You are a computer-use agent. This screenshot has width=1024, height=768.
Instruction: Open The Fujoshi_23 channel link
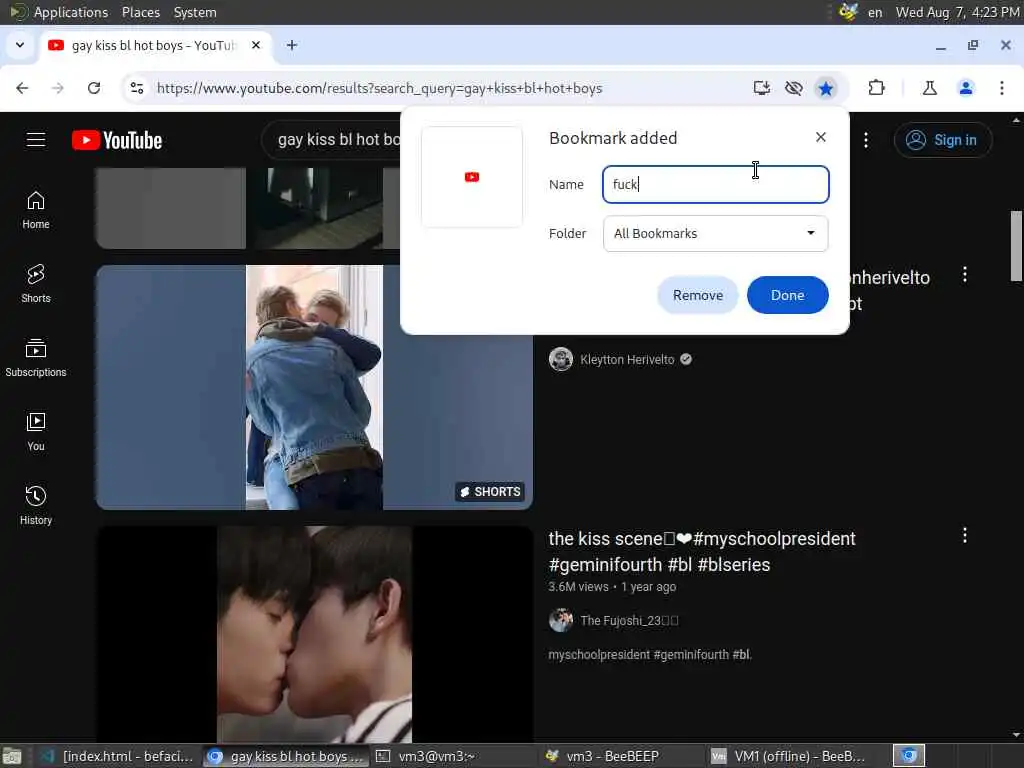coord(630,620)
